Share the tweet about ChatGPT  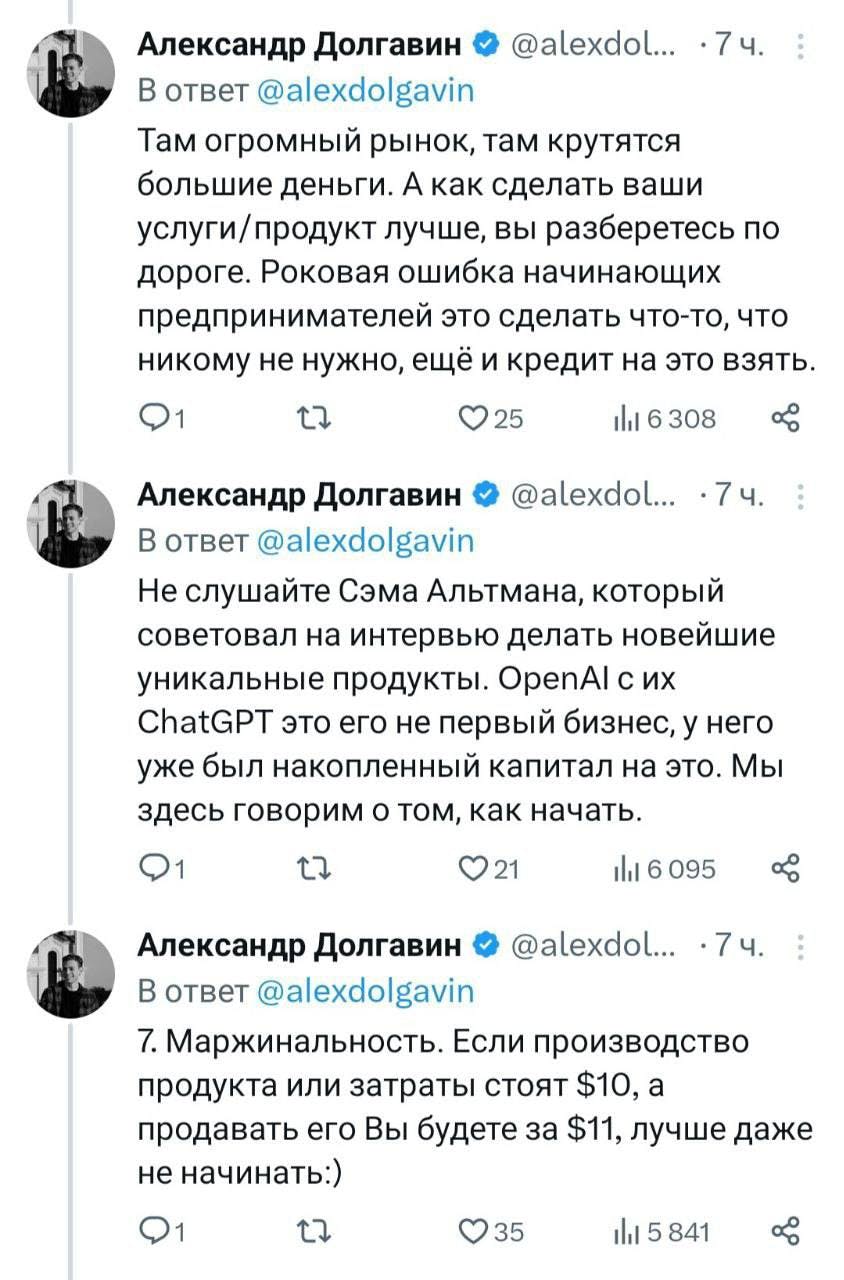point(786,868)
